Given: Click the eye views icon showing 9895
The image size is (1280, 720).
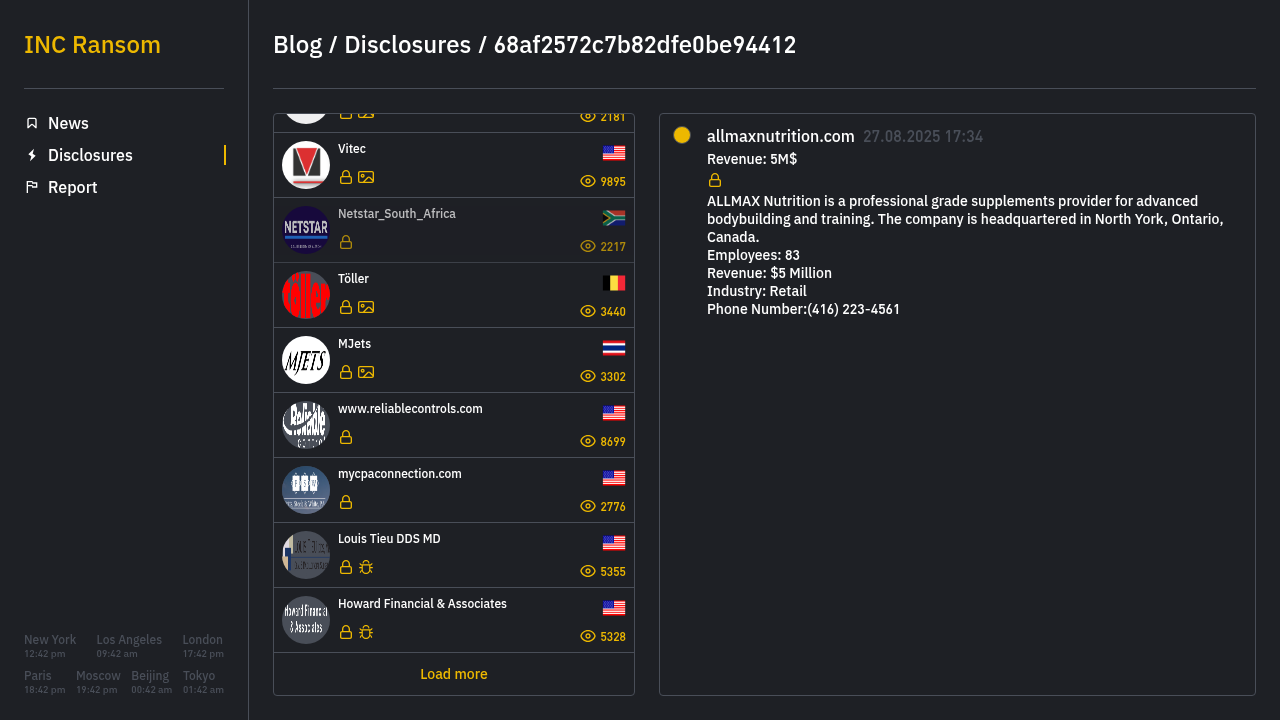Looking at the screenshot, I should tap(588, 181).
